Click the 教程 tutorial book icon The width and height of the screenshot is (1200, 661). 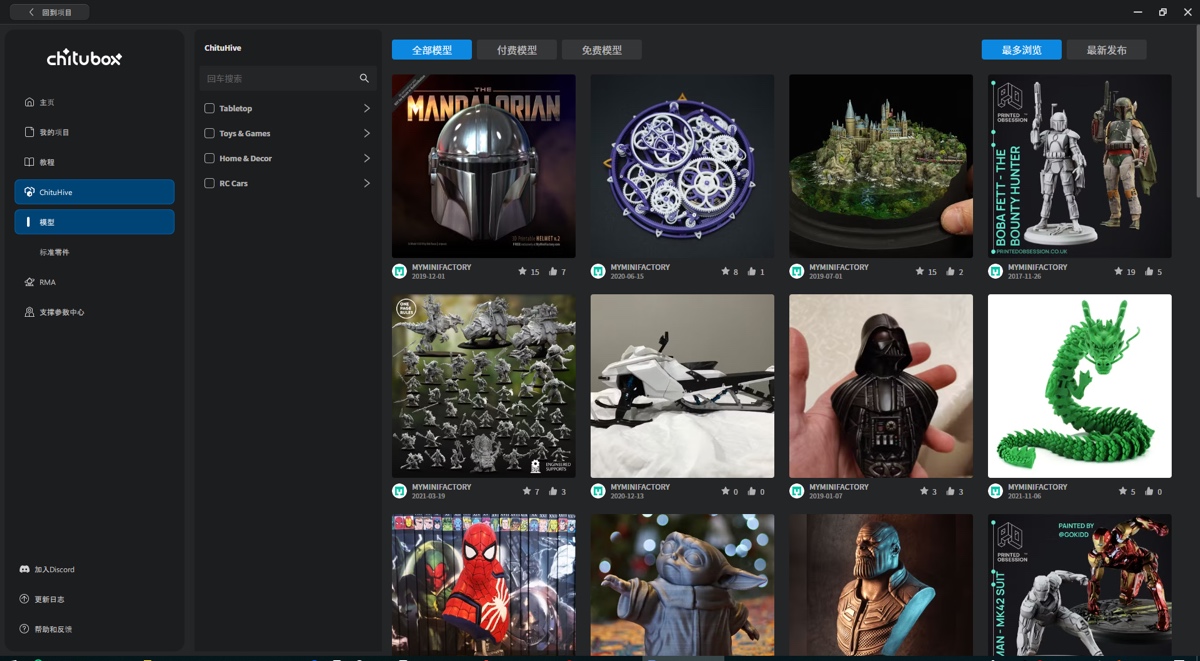[29, 162]
